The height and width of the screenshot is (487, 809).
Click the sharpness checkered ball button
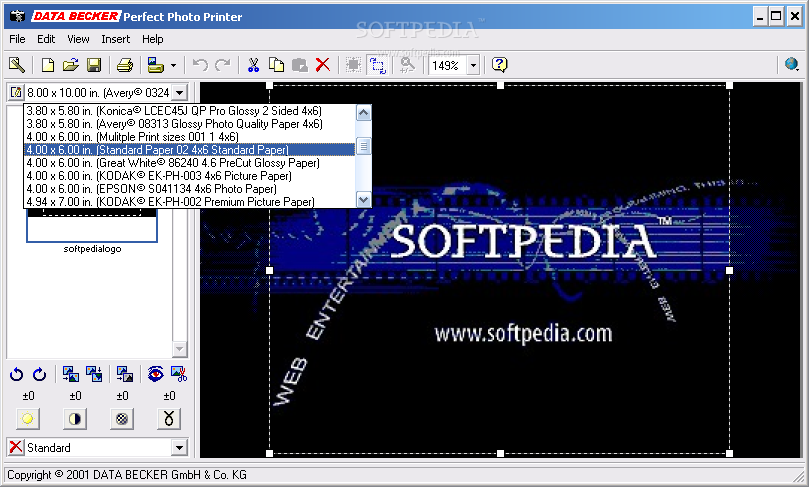(x=122, y=419)
